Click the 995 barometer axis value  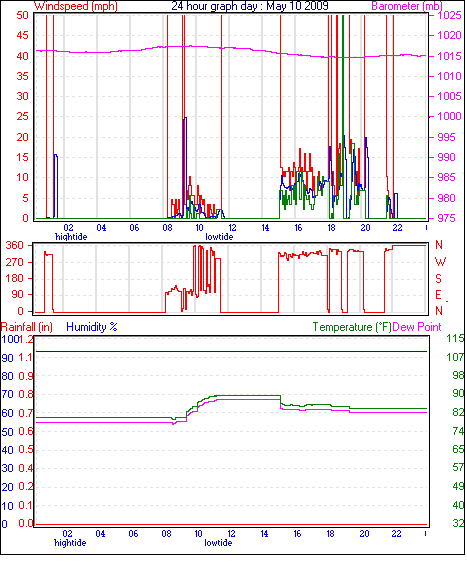(x=446, y=137)
